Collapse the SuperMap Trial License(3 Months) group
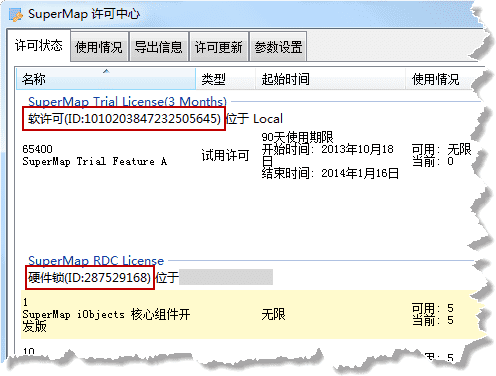496x376 pixels. [x=127, y=101]
